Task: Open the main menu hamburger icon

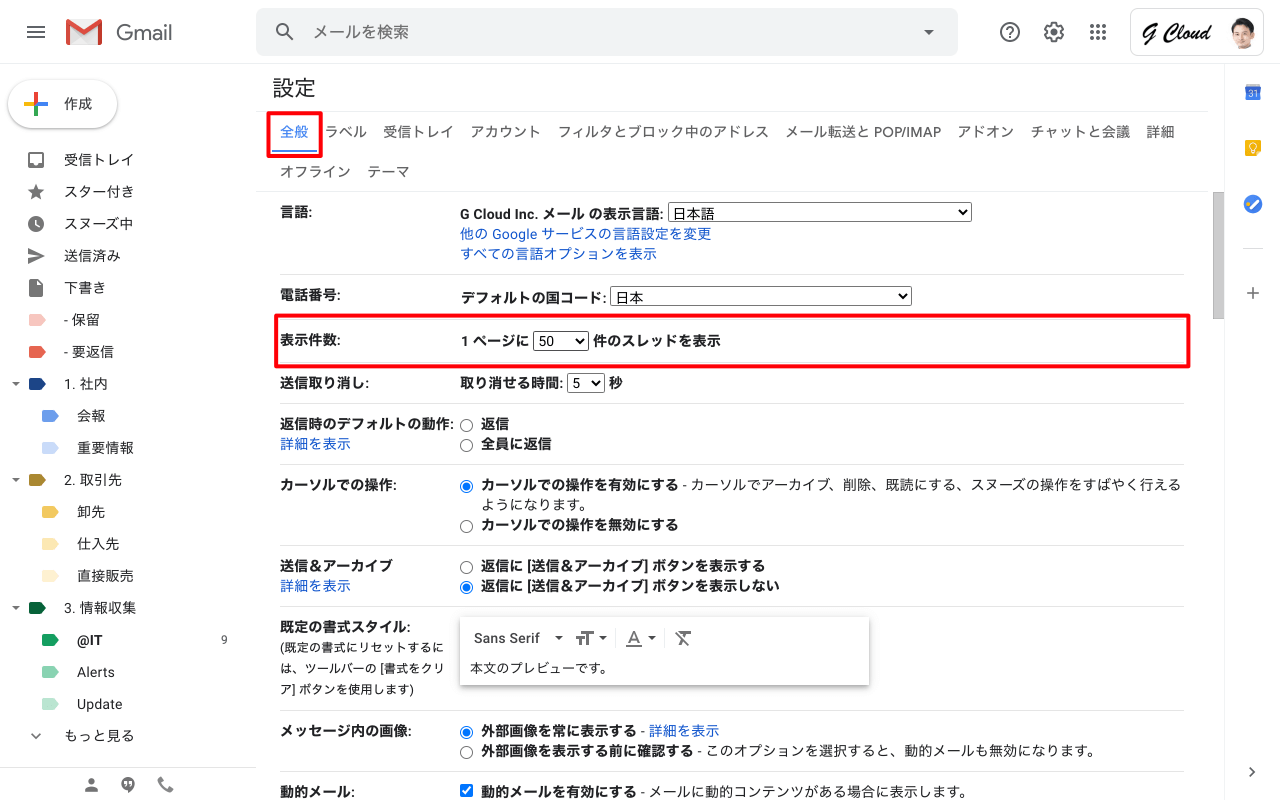Action: point(36,32)
